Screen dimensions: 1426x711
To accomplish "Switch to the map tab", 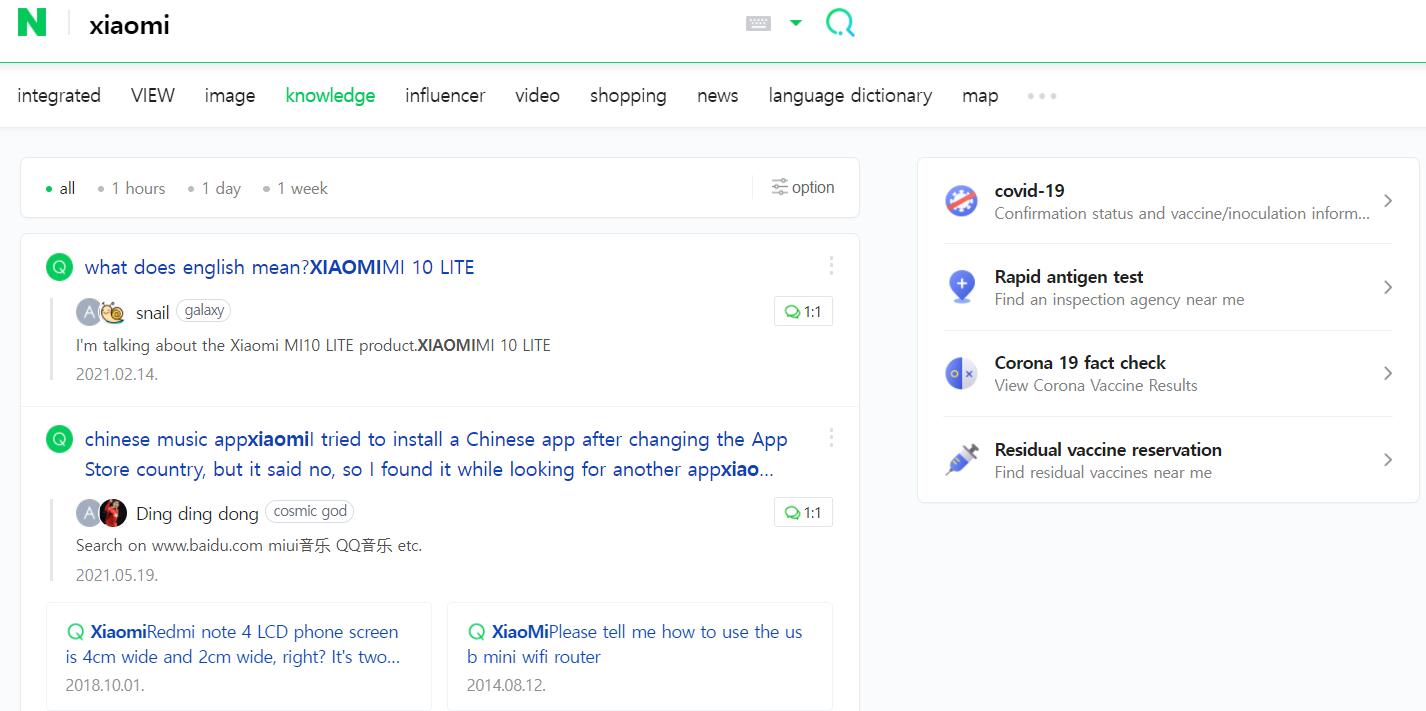I will coord(980,96).
